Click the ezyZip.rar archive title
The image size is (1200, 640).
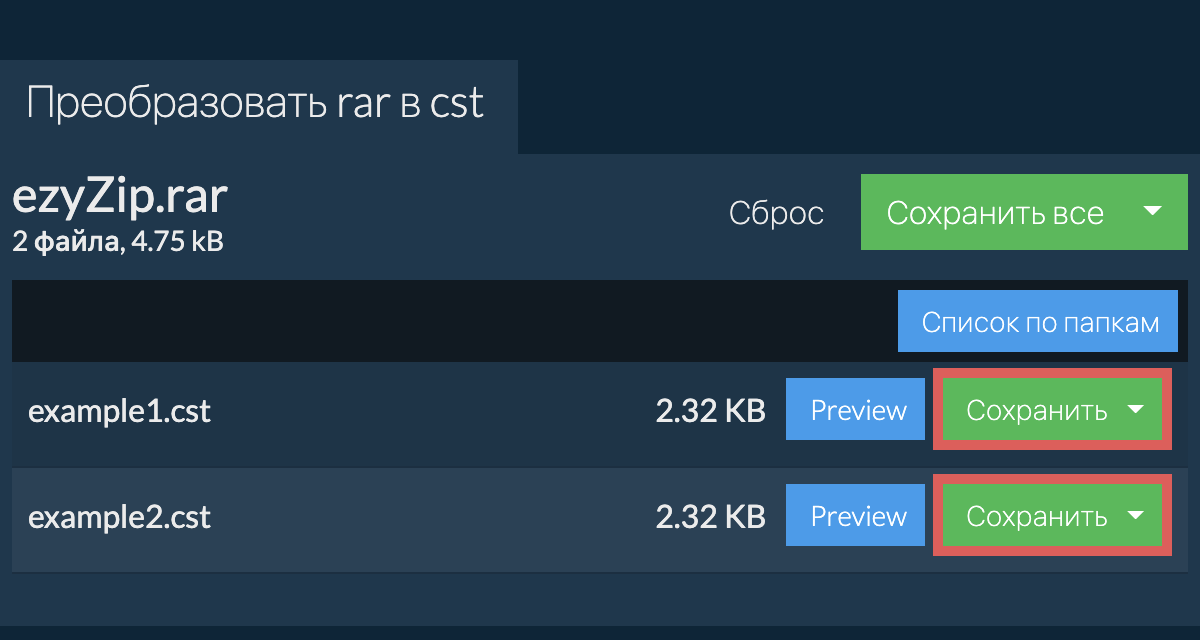(120, 198)
